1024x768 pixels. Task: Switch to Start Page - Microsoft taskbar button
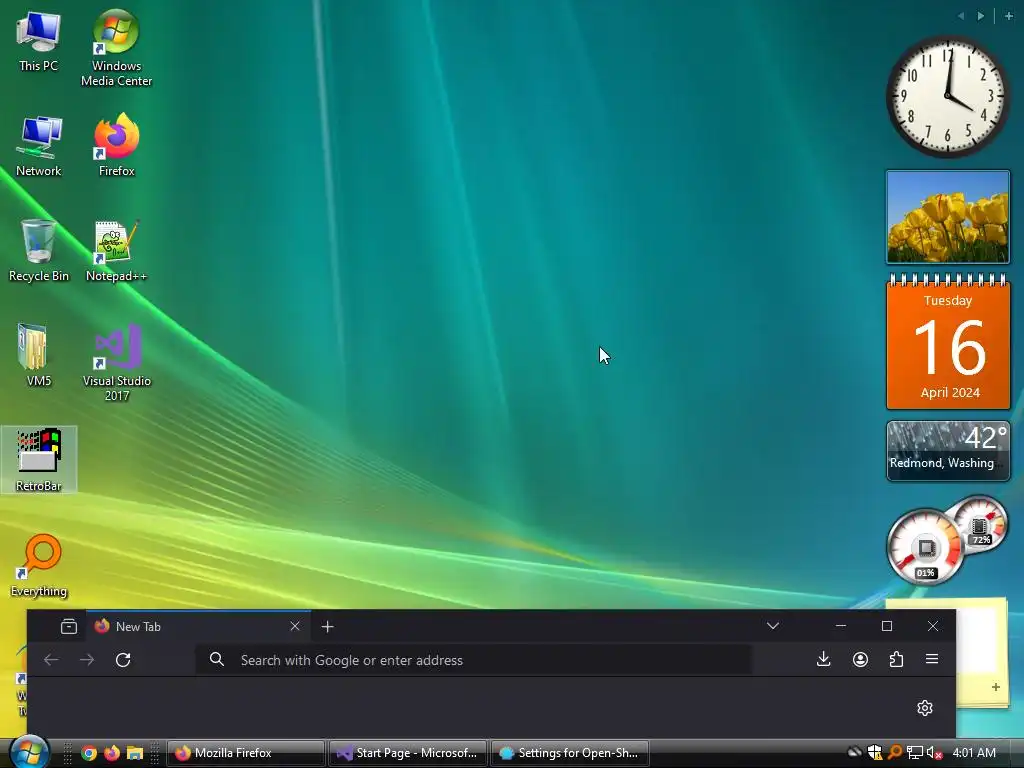[408, 753]
